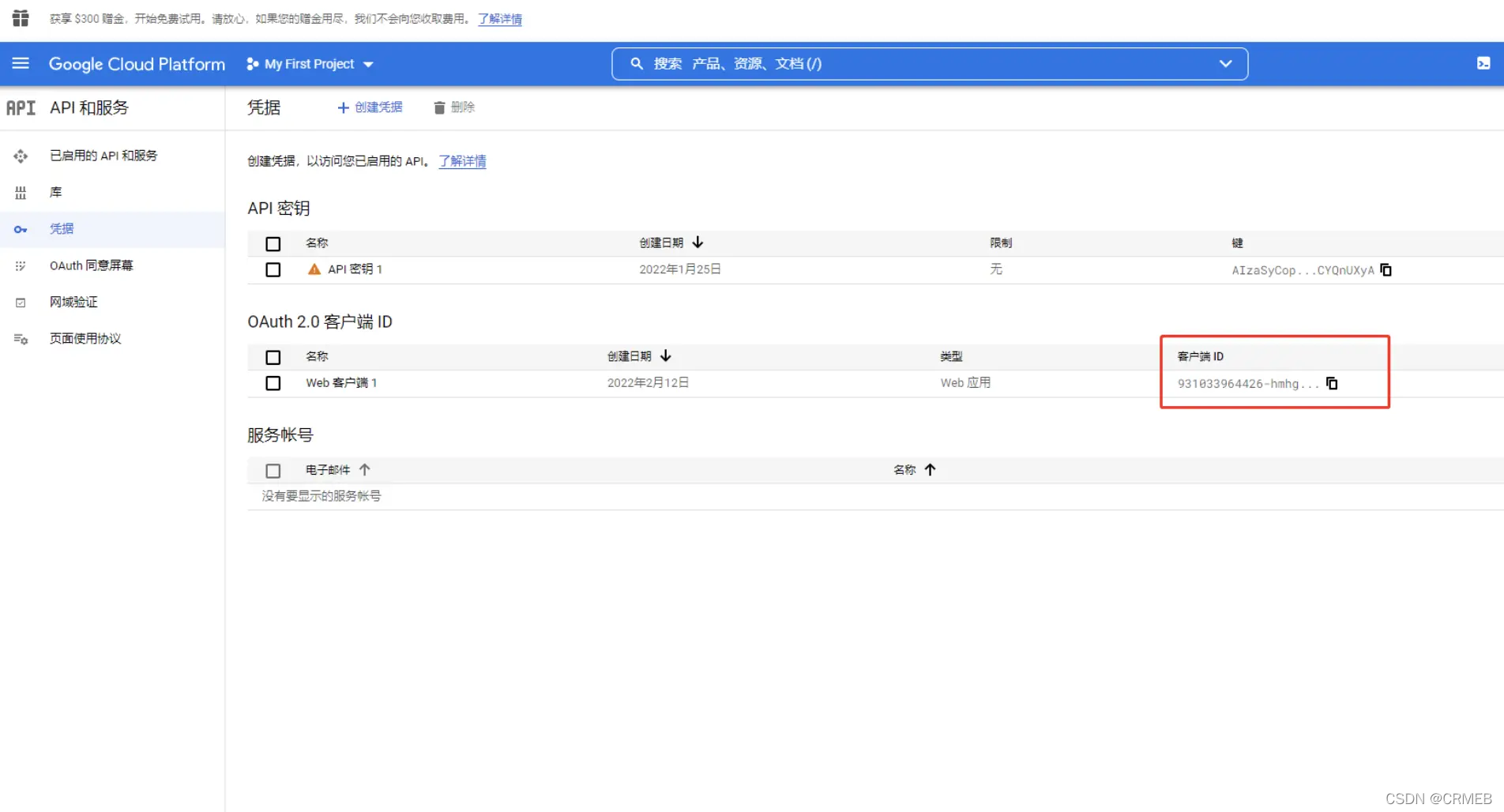Open 了解详情 link under credentials description
This screenshot has height=812, width=1504.
(463, 161)
